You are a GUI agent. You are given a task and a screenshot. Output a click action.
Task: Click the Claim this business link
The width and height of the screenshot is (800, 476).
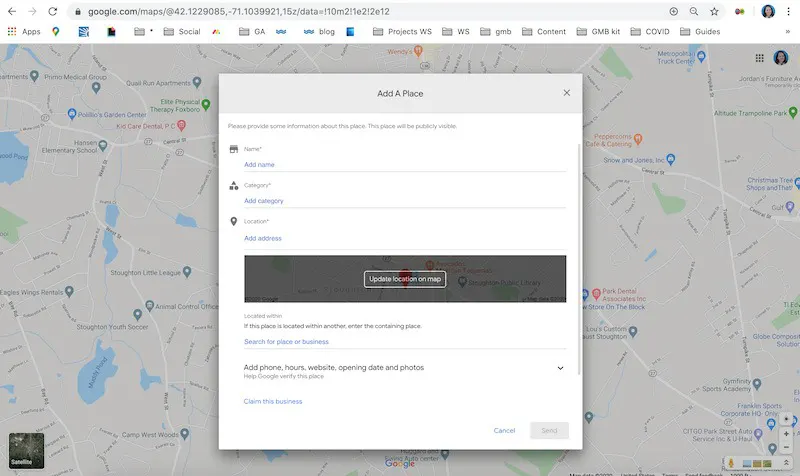coord(273,402)
